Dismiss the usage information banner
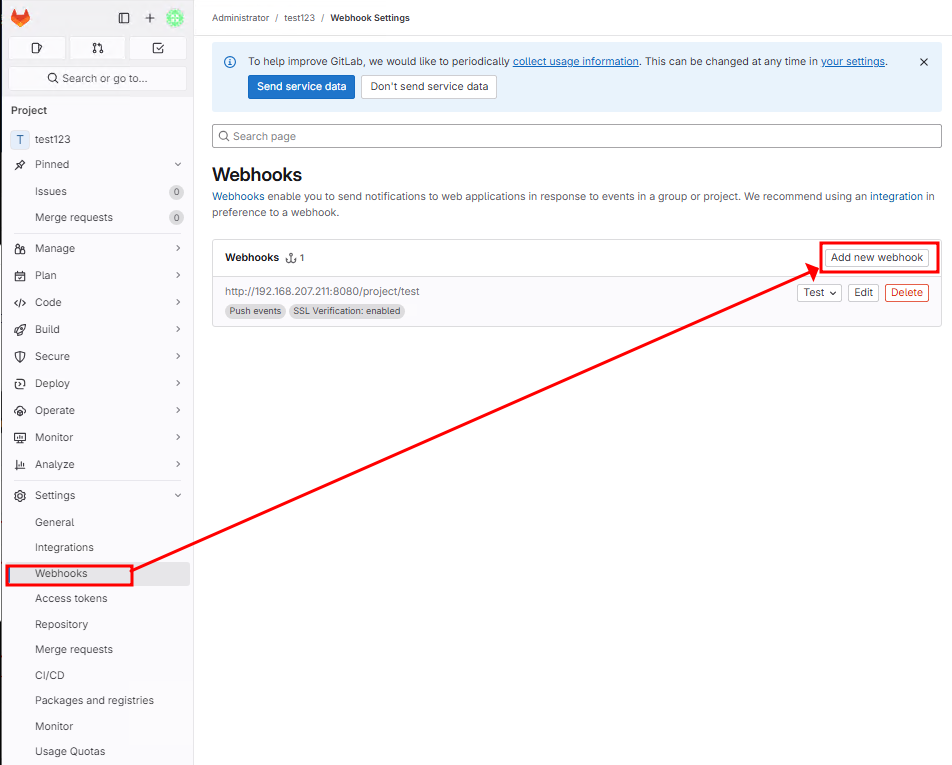 click(923, 62)
